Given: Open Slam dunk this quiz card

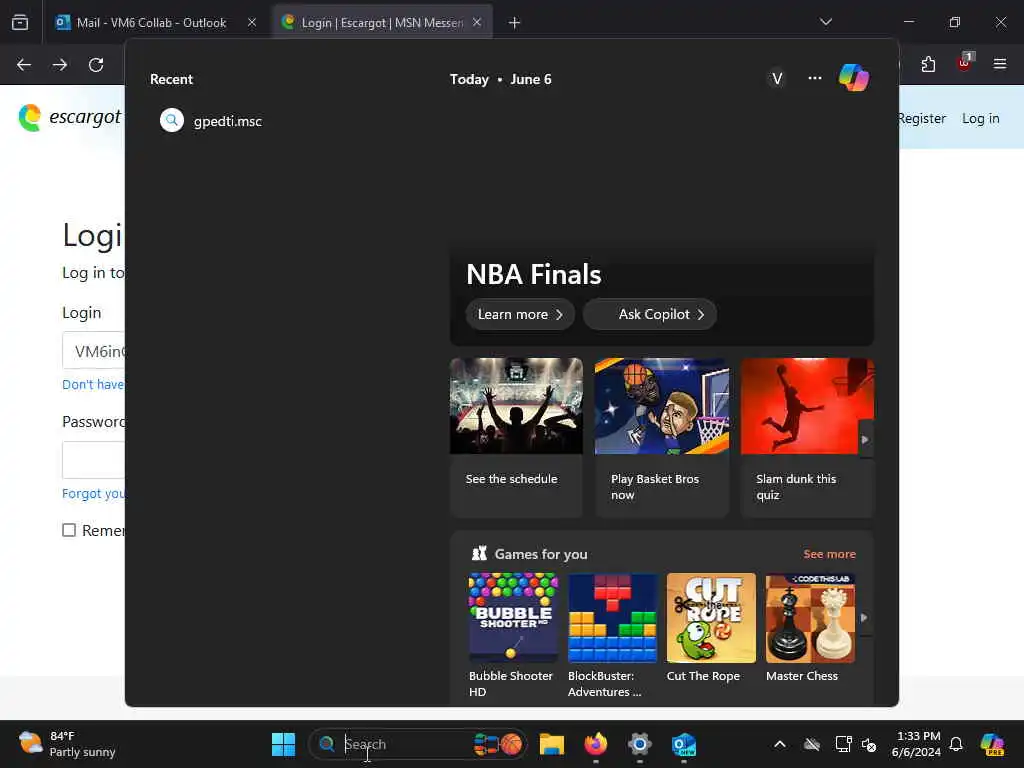Looking at the screenshot, I should coord(807,438).
